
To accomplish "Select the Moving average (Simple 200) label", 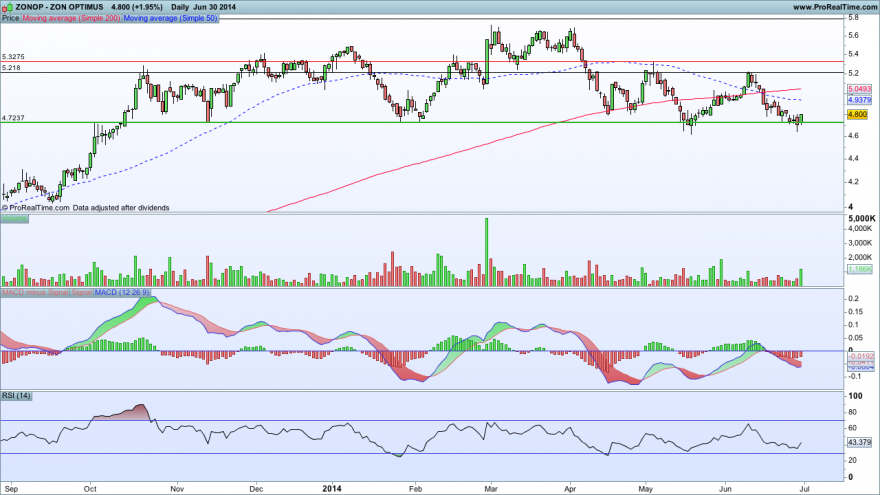I will (x=71, y=18).
